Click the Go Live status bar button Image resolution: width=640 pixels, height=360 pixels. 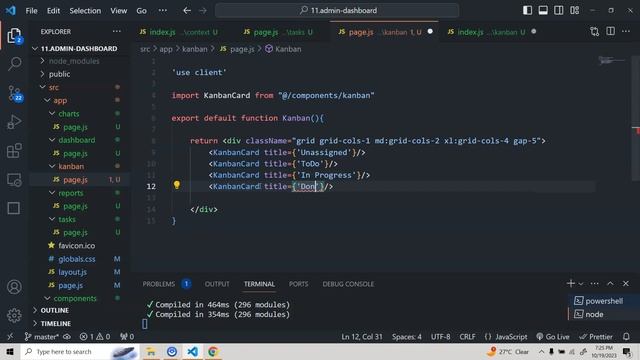553,337
